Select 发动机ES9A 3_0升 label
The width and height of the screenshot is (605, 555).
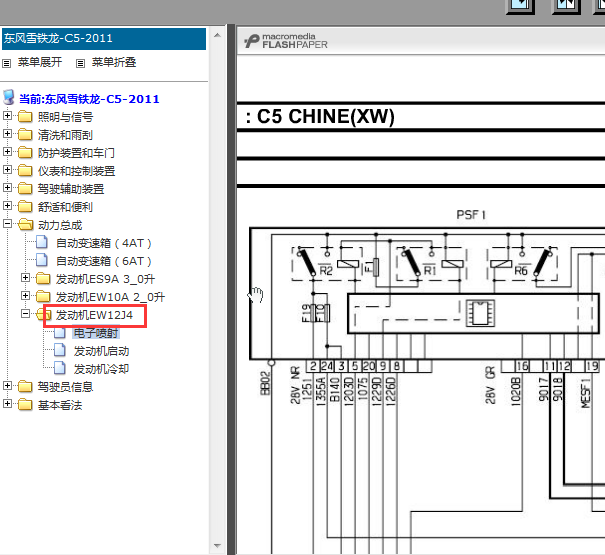105,279
